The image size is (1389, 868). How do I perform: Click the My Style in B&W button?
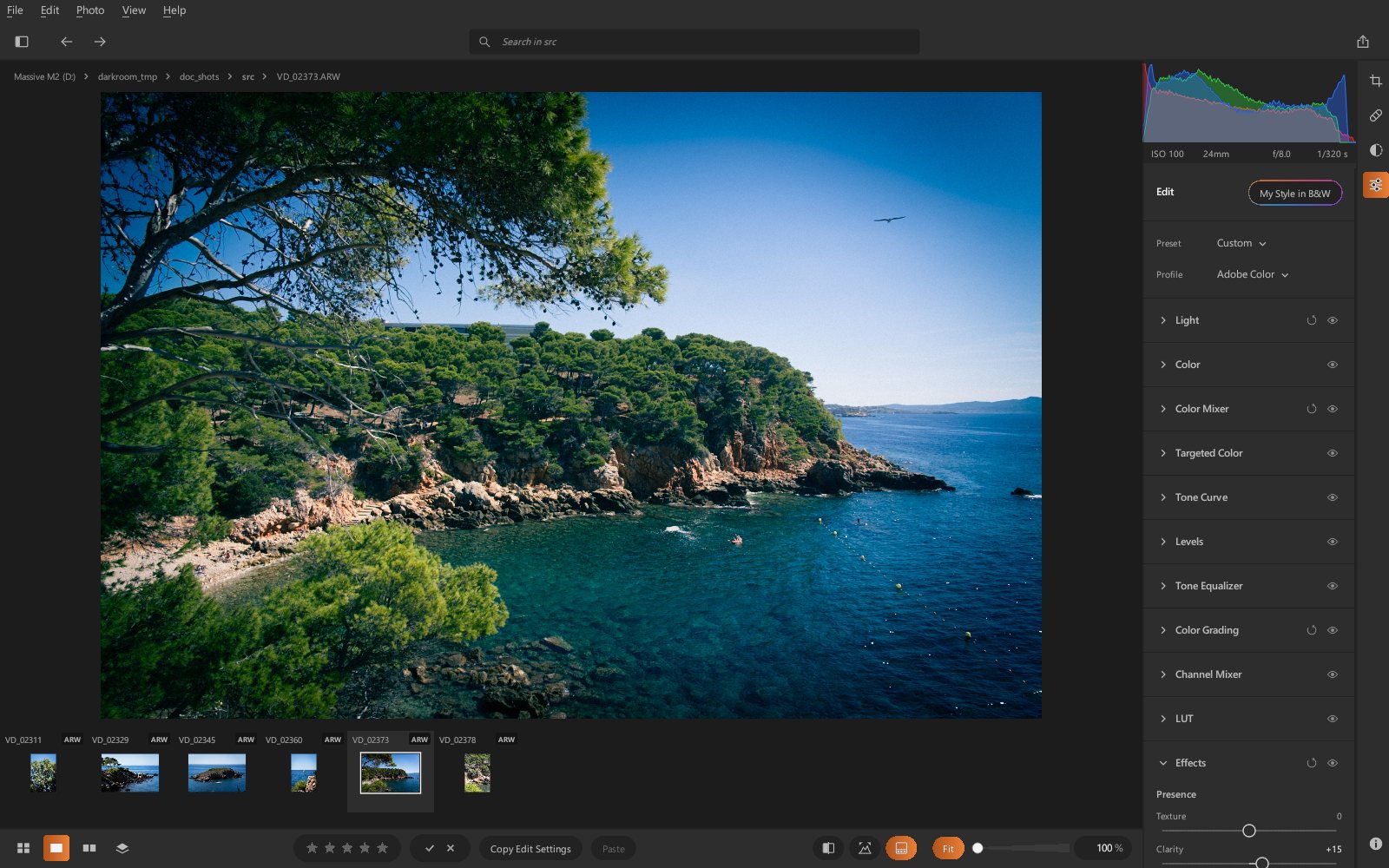point(1295,194)
